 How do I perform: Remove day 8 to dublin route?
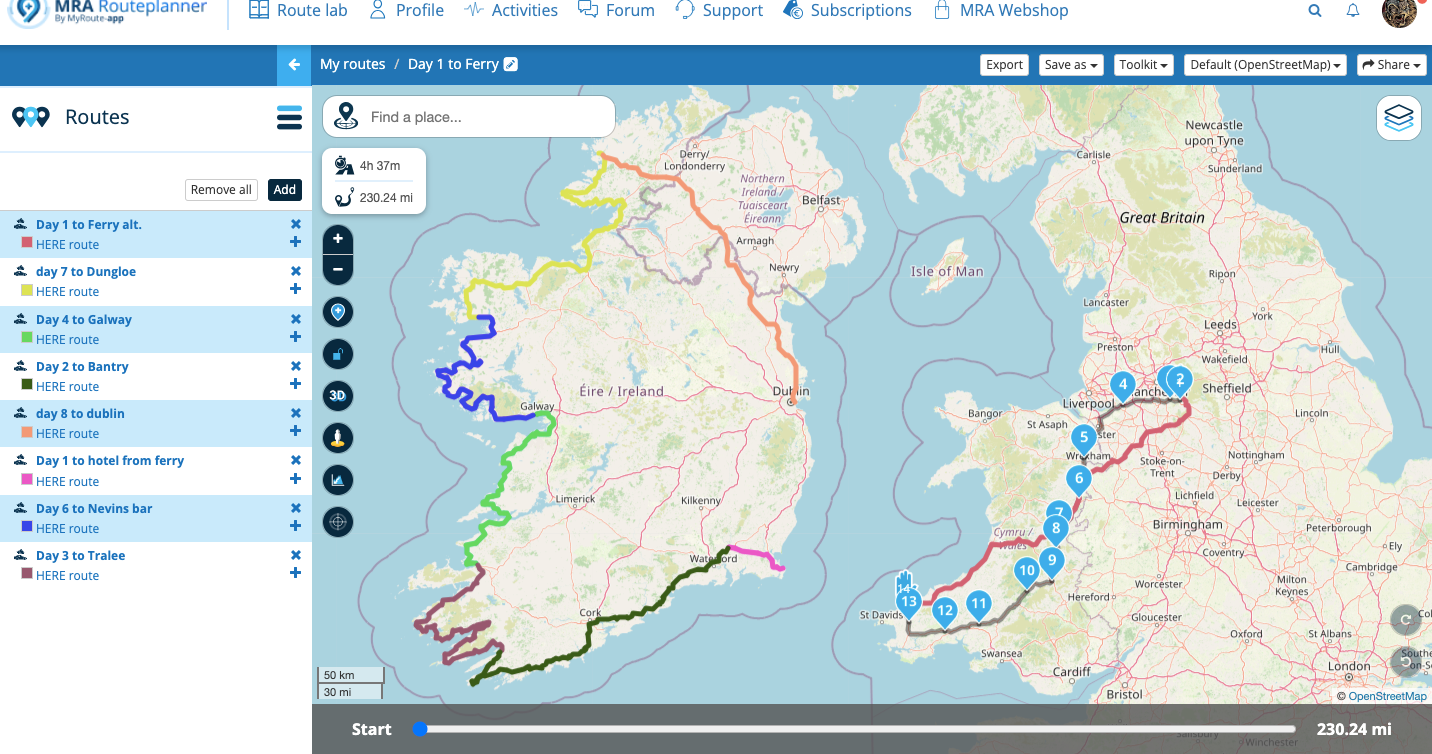pos(295,413)
